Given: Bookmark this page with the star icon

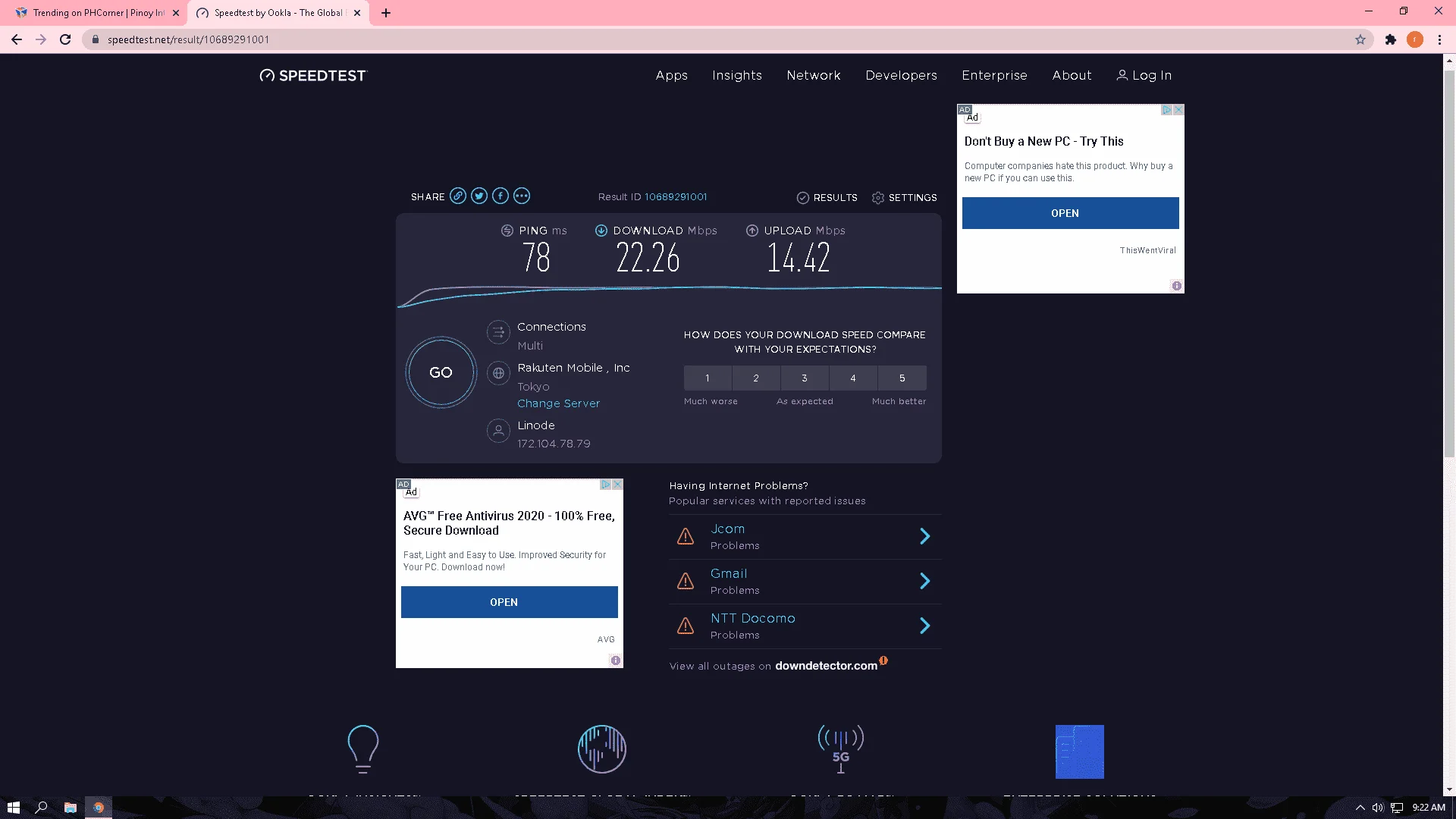Looking at the screenshot, I should [x=1360, y=39].
